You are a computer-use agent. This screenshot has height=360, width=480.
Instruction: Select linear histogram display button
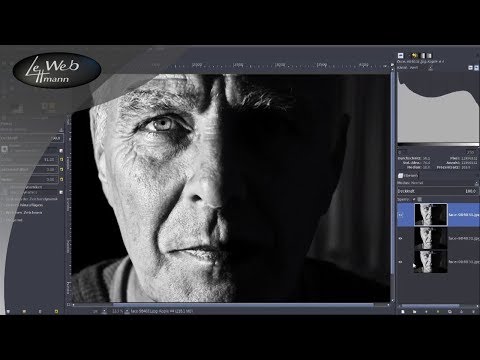[470, 68]
